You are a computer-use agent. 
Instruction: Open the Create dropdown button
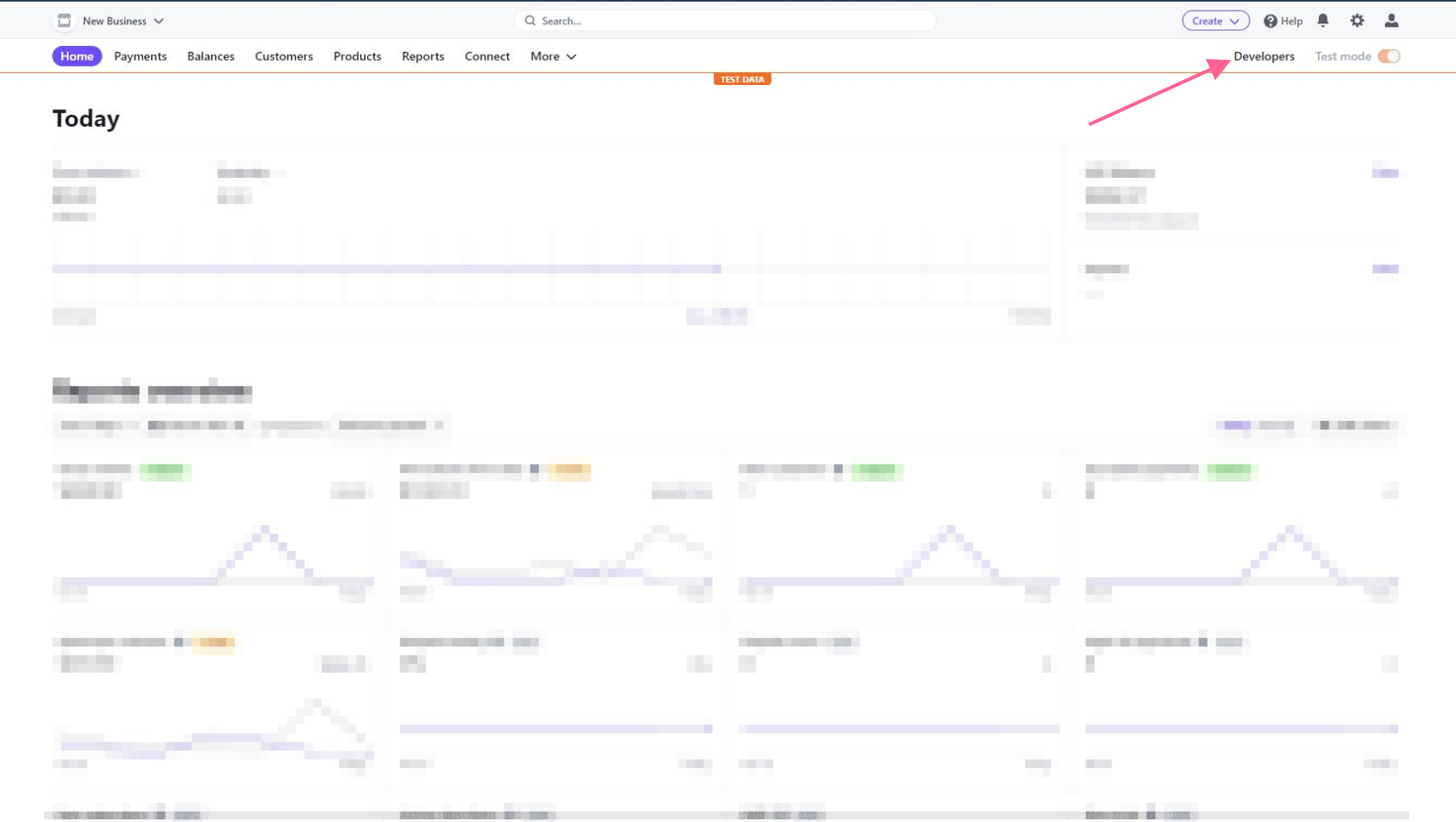1215,21
